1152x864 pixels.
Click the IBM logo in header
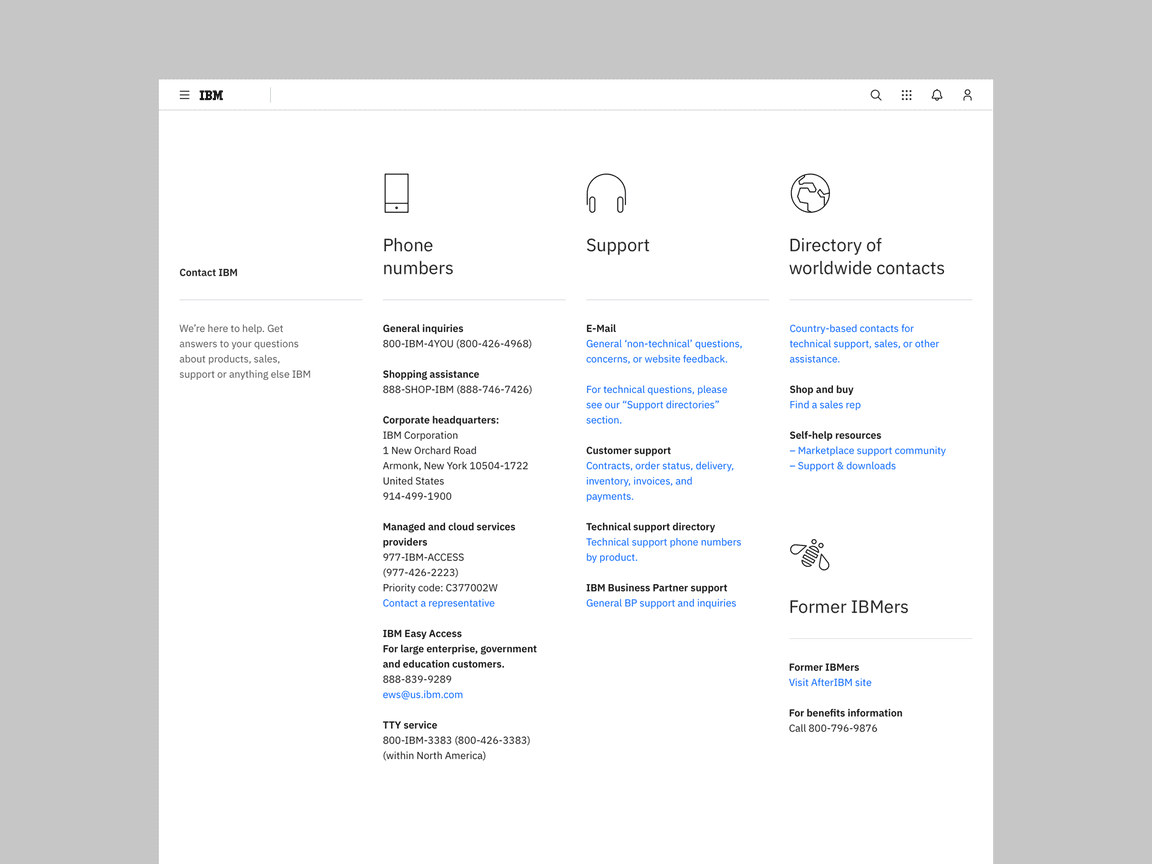point(211,95)
